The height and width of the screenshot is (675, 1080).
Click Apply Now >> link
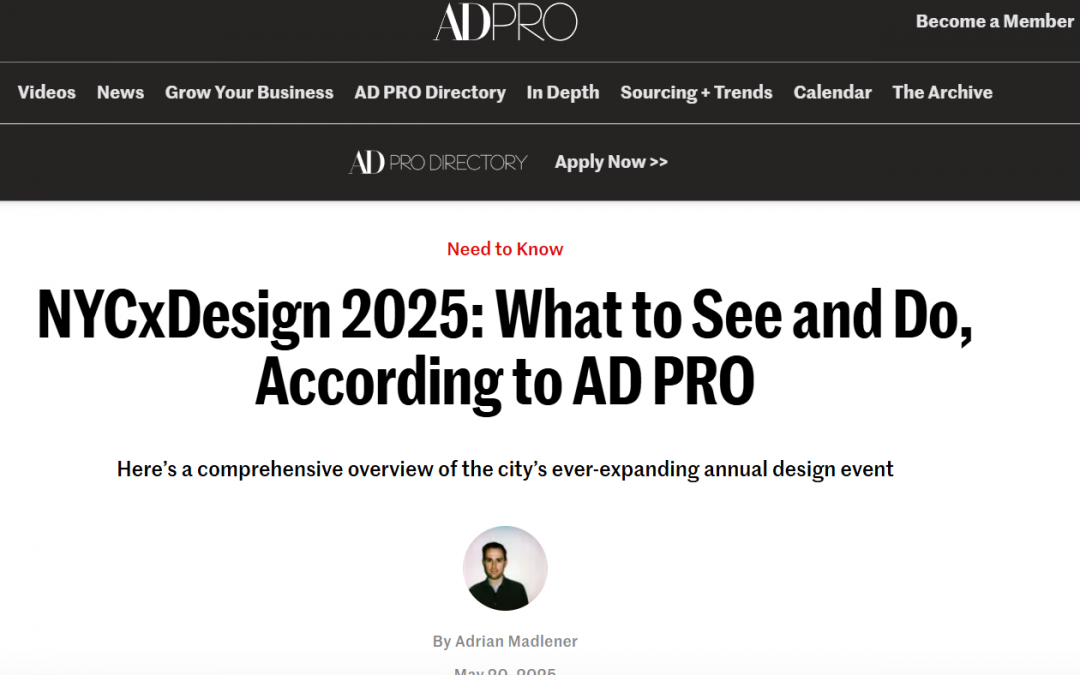tap(611, 162)
